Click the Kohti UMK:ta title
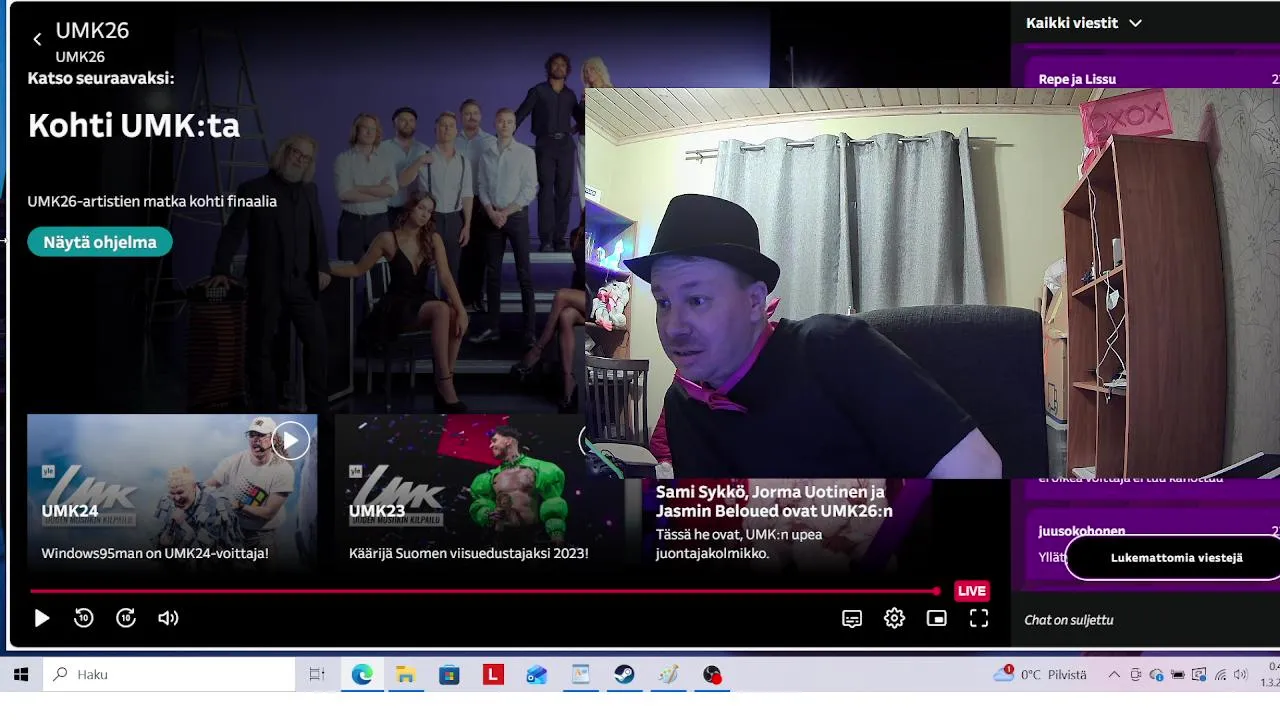 point(134,126)
